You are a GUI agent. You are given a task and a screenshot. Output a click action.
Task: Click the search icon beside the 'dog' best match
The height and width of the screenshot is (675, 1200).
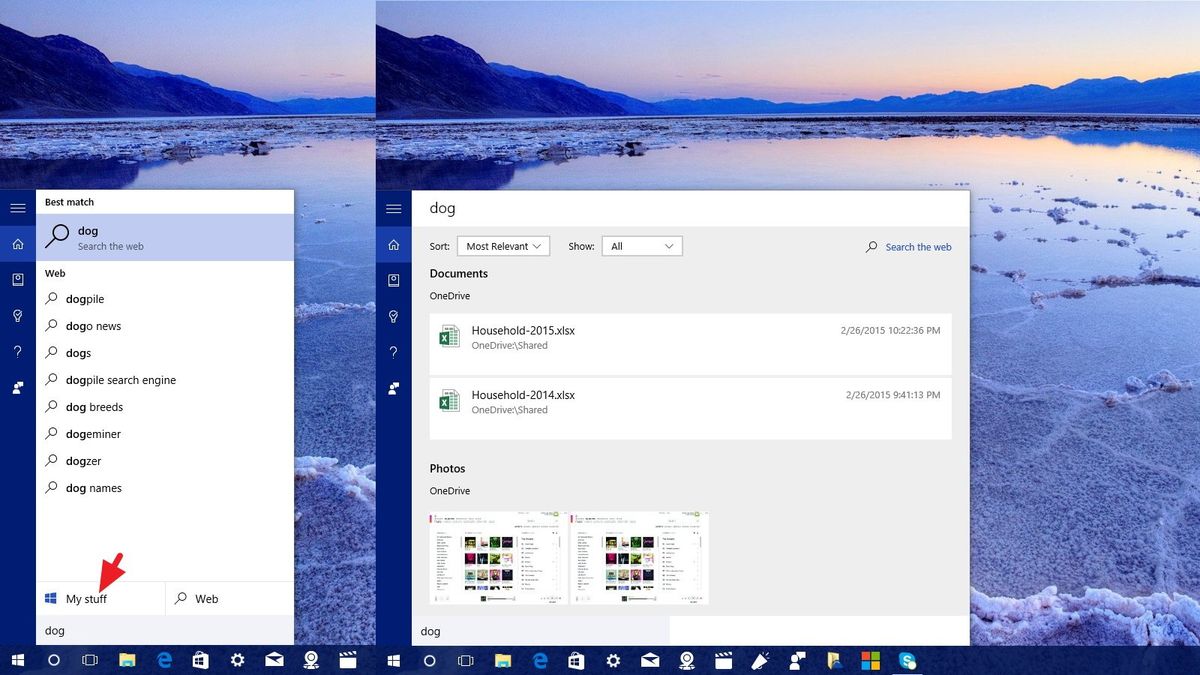click(57, 236)
